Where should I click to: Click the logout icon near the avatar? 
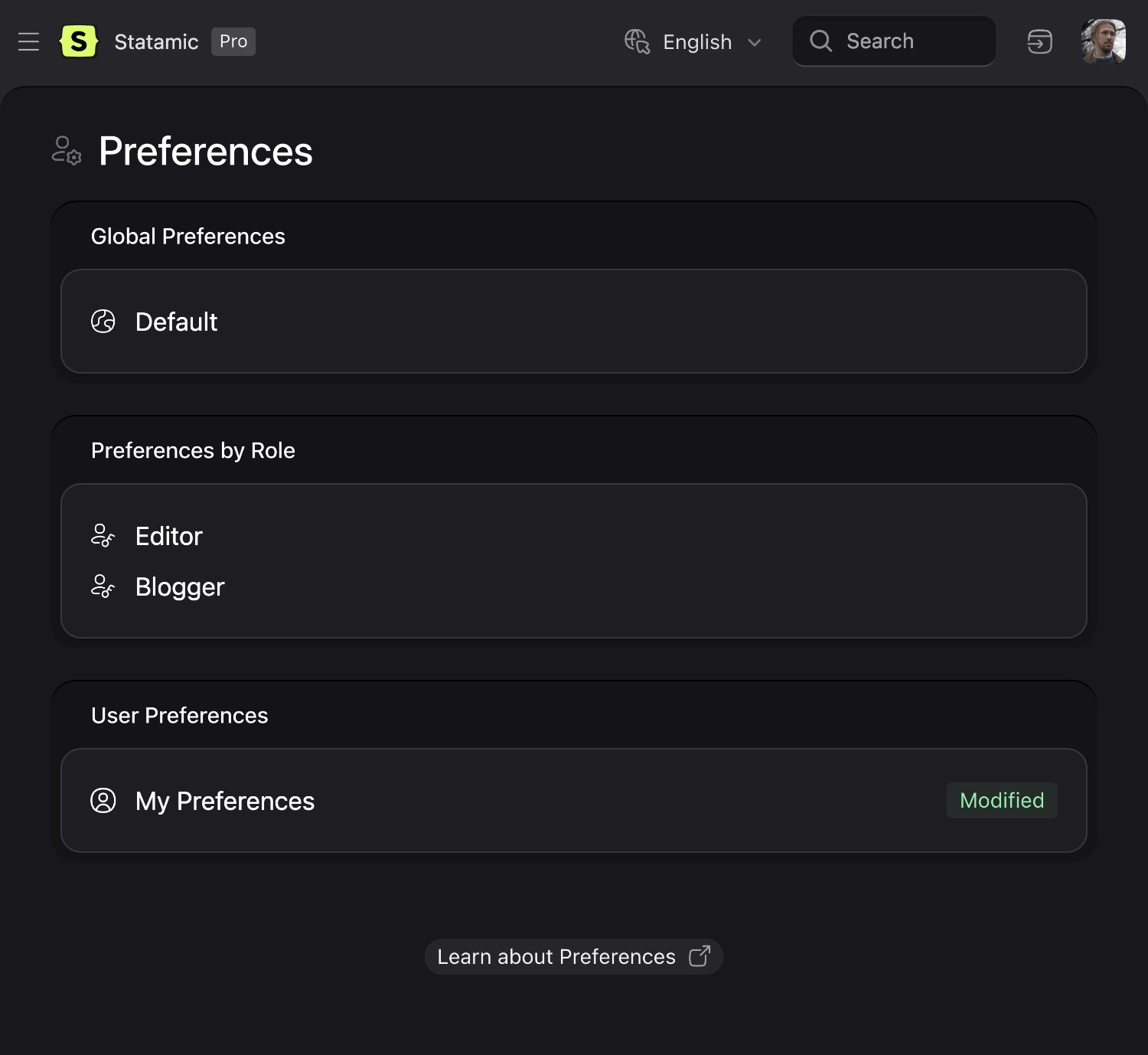(x=1039, y=42)
